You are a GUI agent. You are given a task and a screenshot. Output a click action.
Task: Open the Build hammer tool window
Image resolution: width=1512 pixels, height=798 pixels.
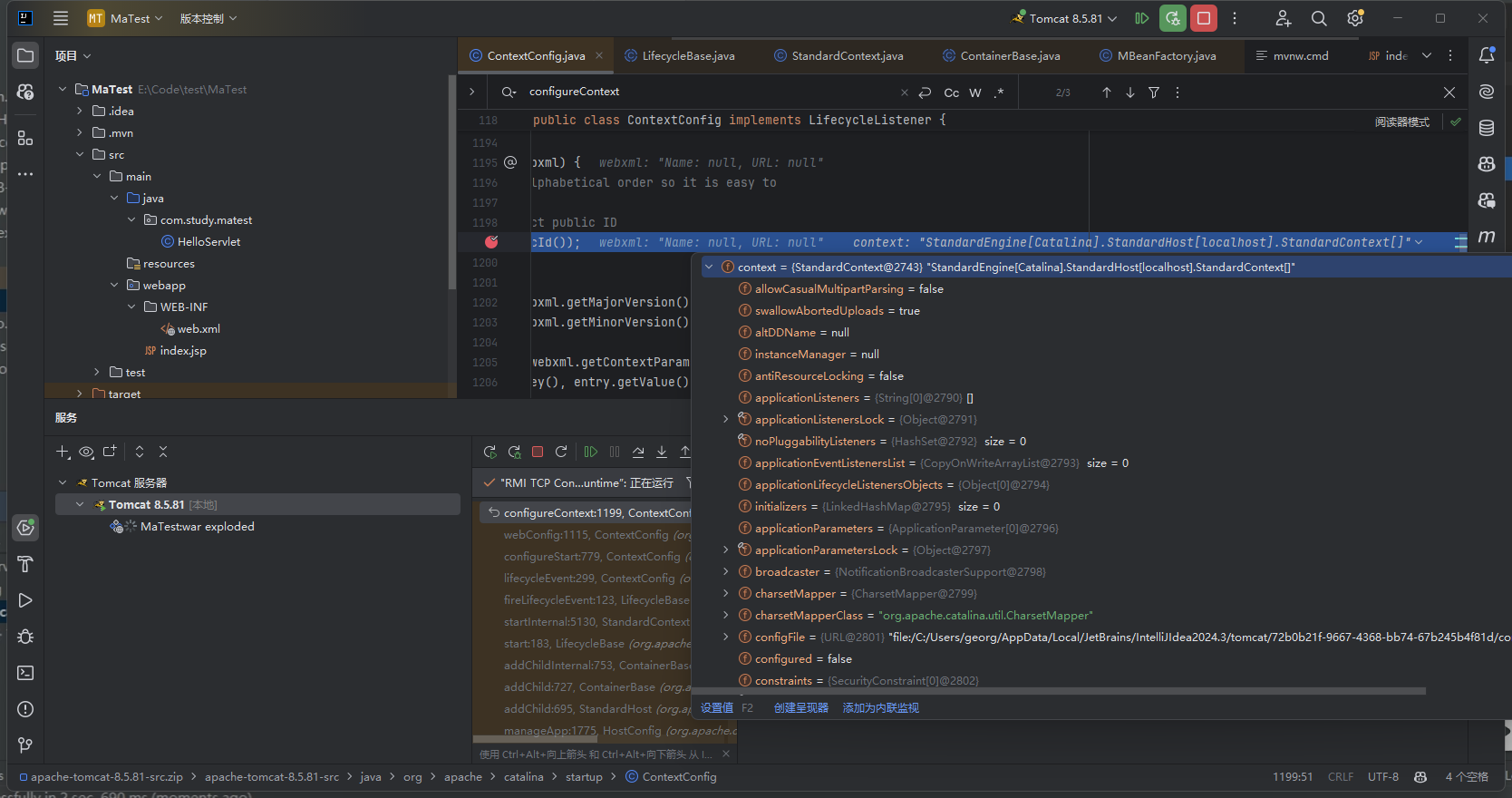(25, 564)
